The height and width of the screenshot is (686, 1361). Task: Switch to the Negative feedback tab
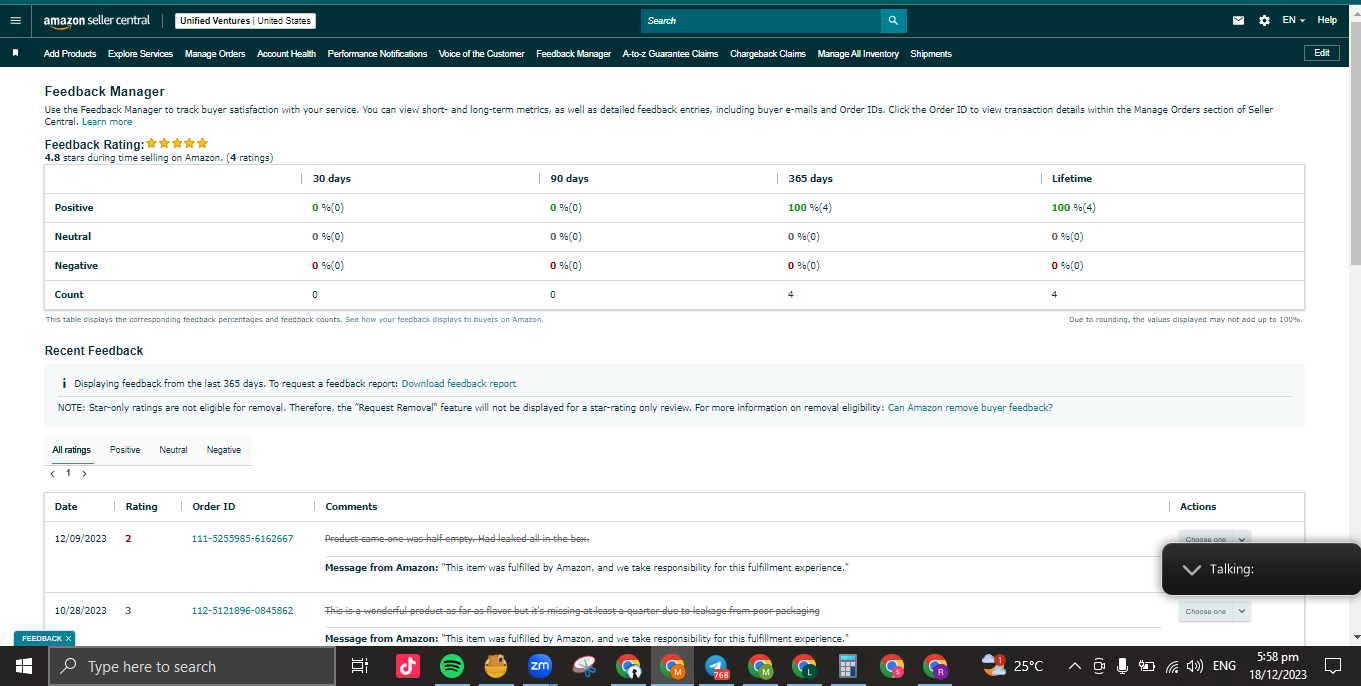pos(224,450)
